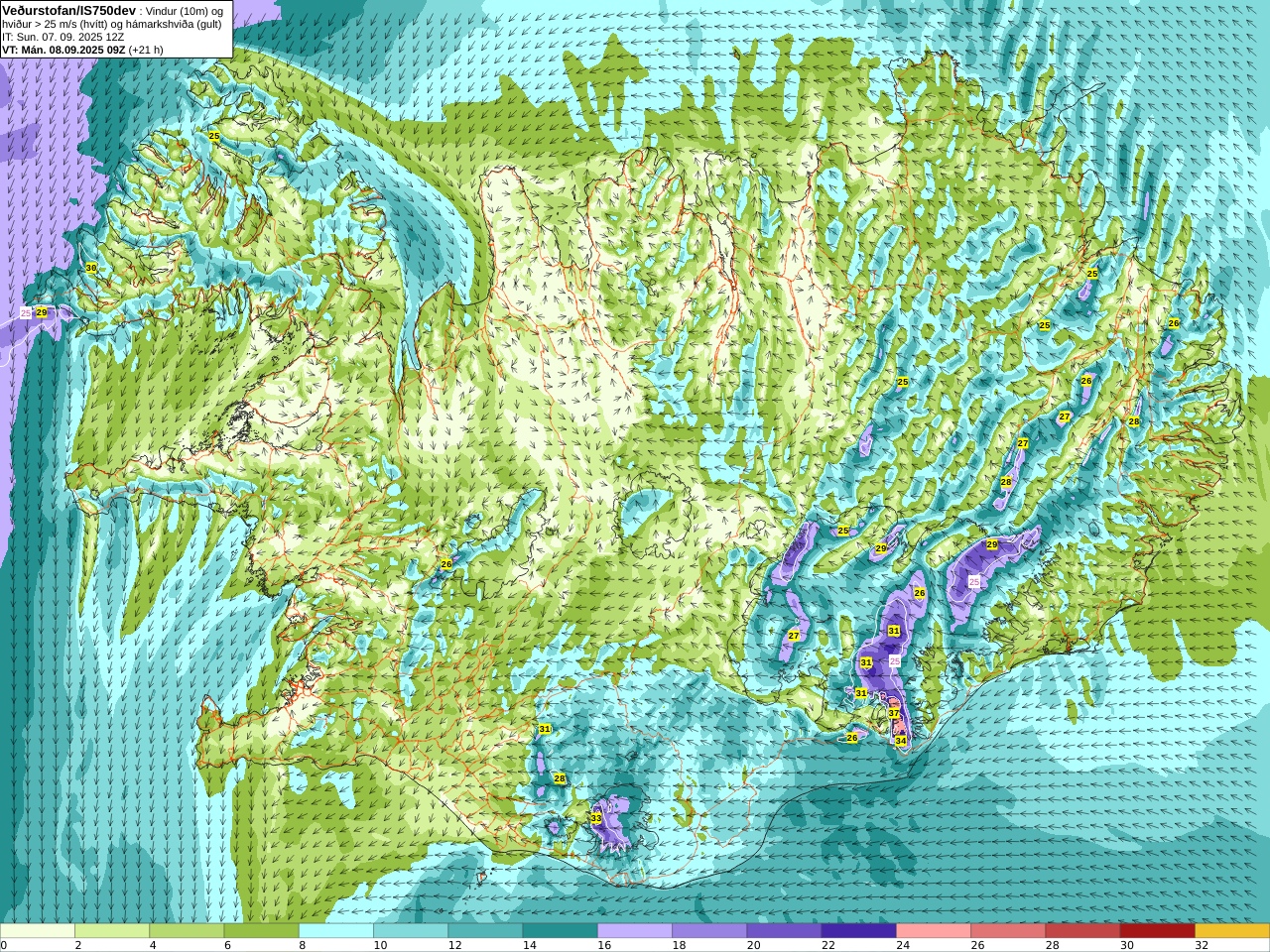Viewport: 1270px width, 952px height.
Task: Click the 30–32 m/s dark red legend swatch
Action: coord(1158,931)
